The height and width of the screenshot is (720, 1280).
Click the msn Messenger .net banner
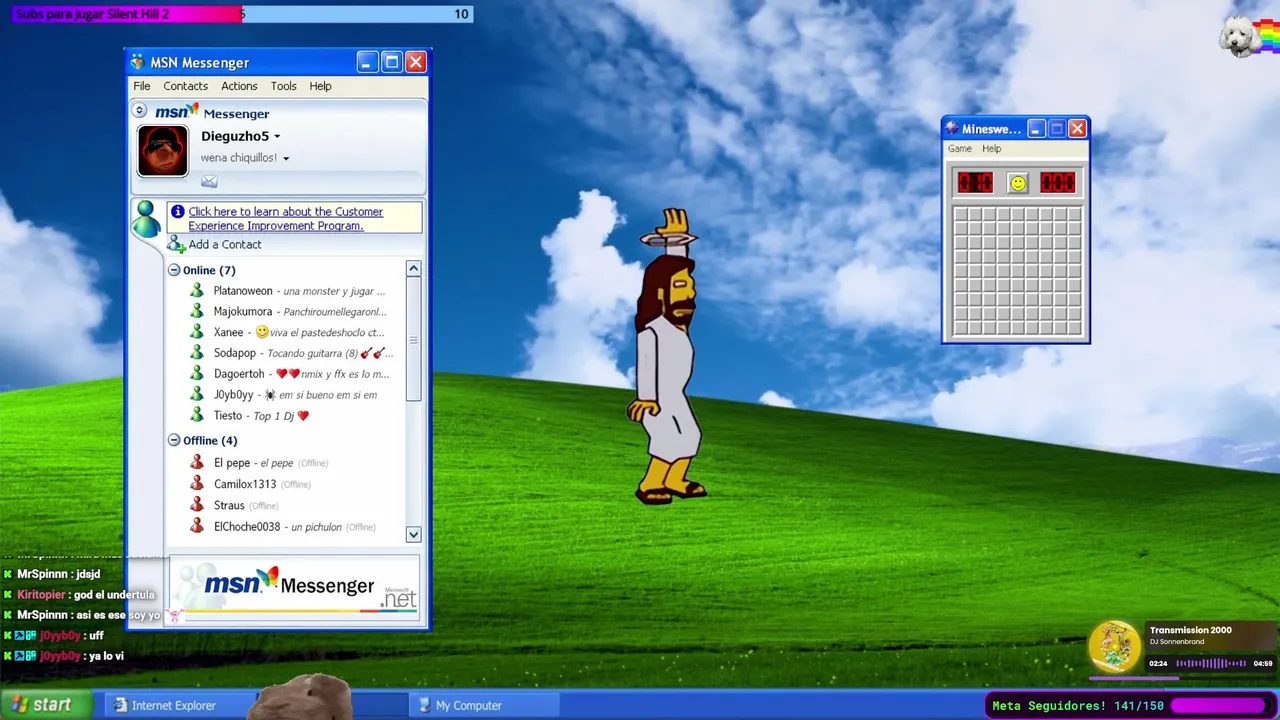(295, 587)
